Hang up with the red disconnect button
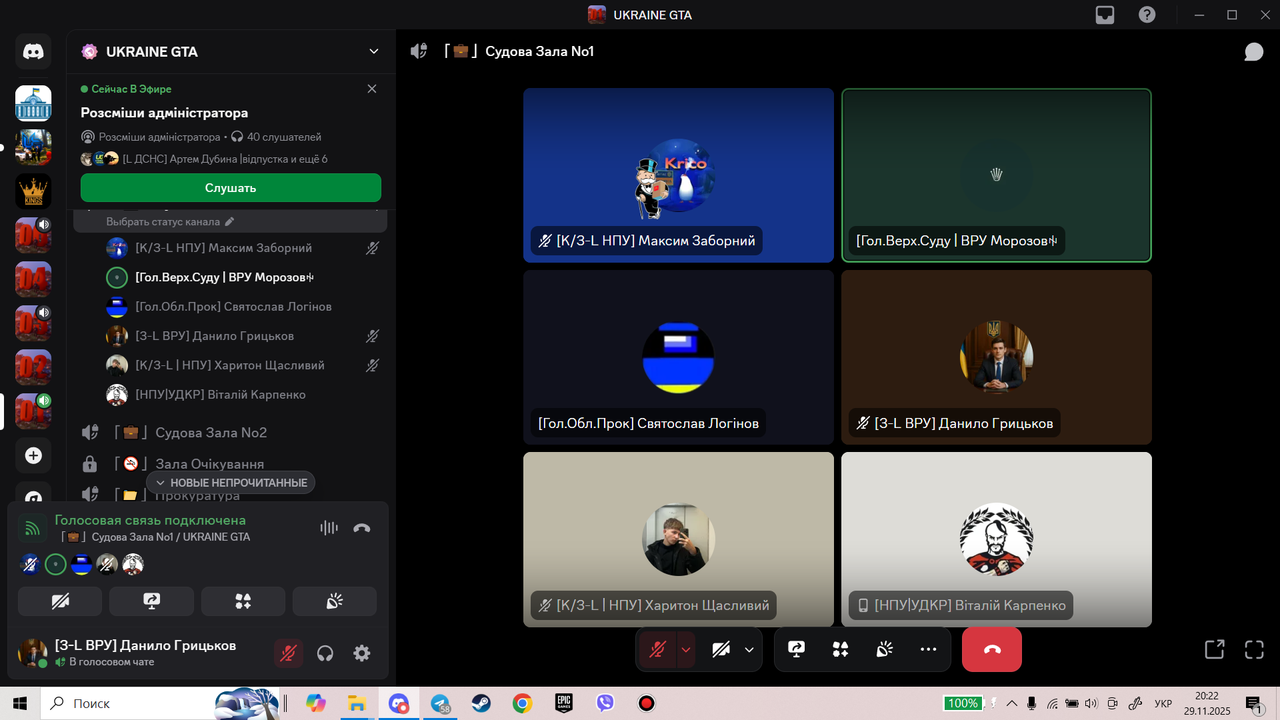Viewport: 1280px width, 720px height. (992, 649)
